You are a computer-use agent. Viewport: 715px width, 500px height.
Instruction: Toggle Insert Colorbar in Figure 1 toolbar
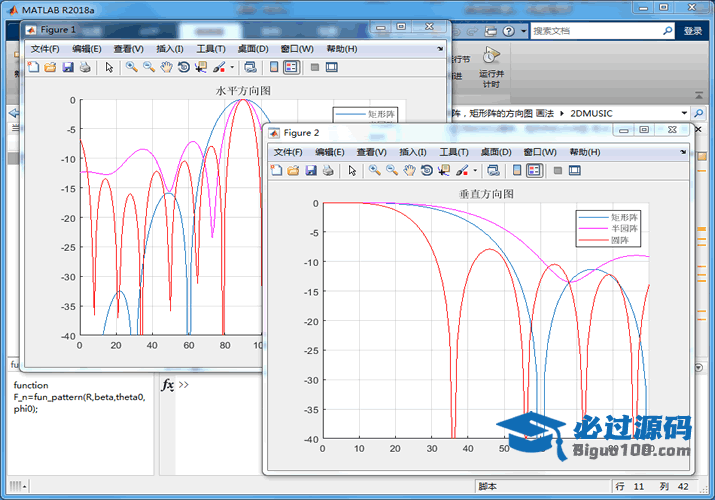[x=274, y=68]
